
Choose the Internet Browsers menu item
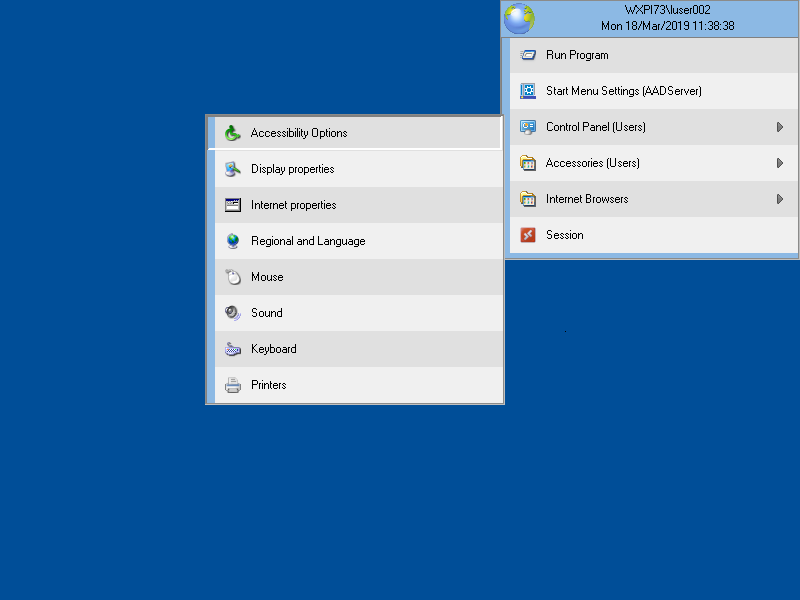pyautogui.click(x=587, y=199)
